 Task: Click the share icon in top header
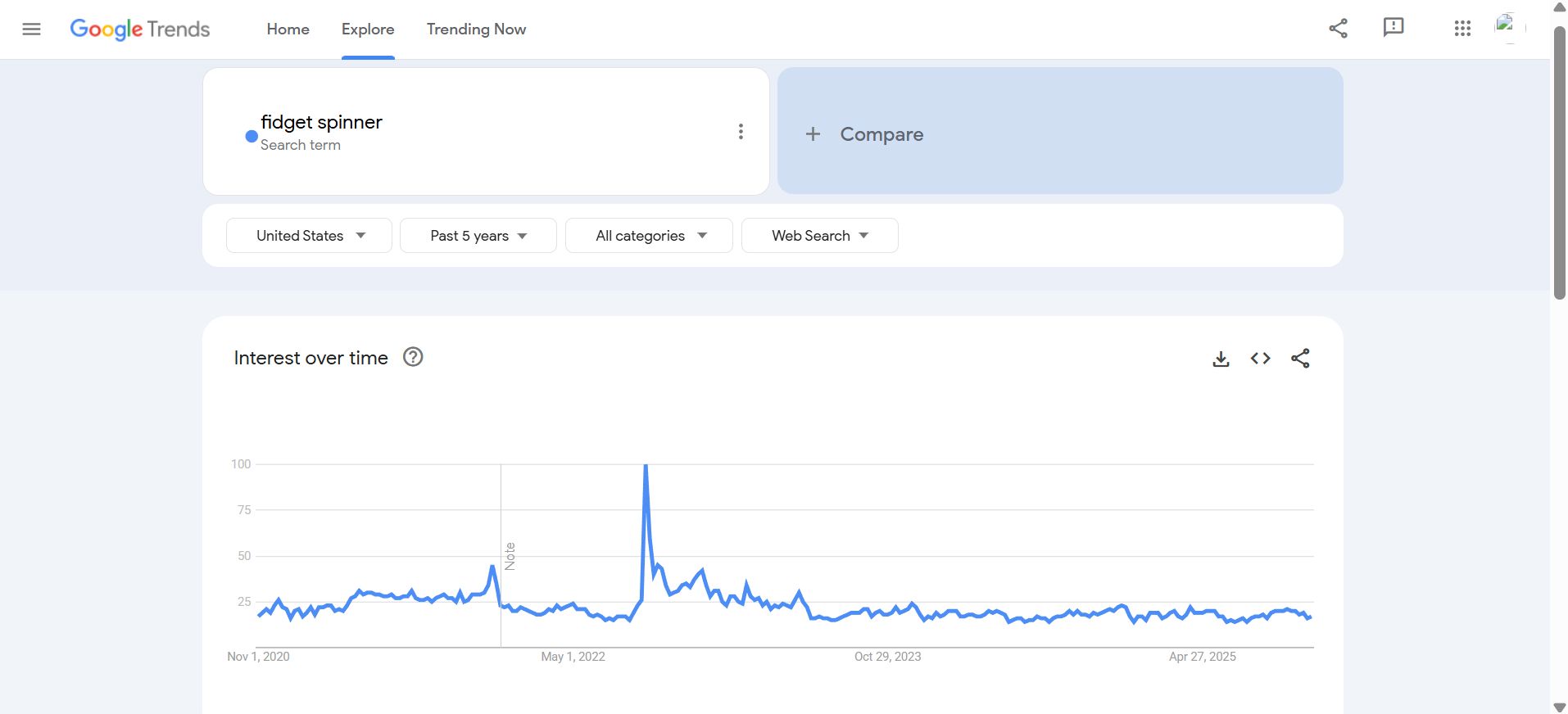click(x=1338, y=29)
